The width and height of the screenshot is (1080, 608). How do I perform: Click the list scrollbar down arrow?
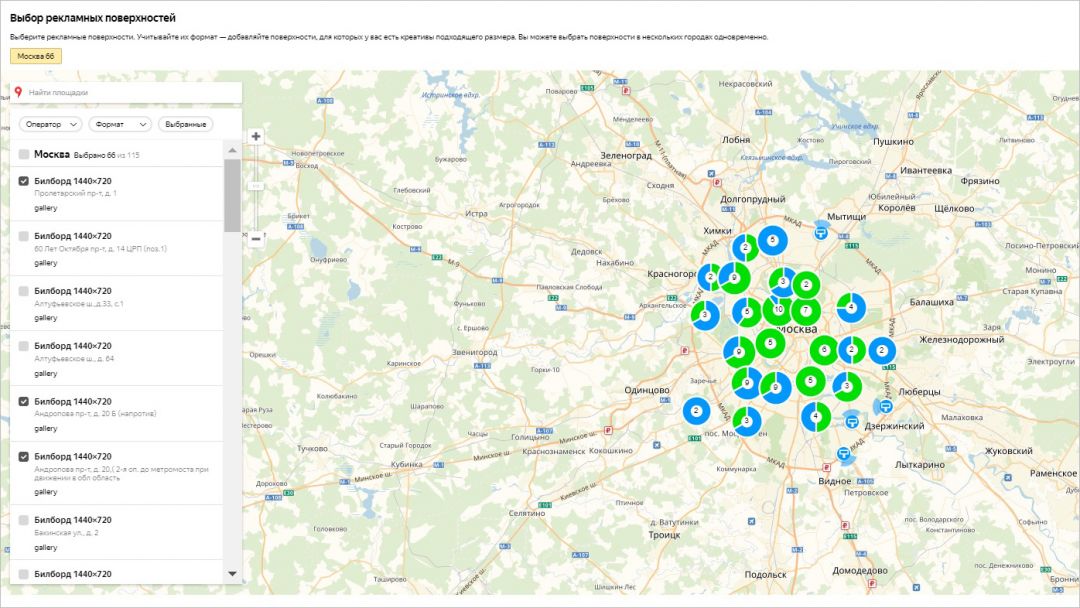coord(233,574)
